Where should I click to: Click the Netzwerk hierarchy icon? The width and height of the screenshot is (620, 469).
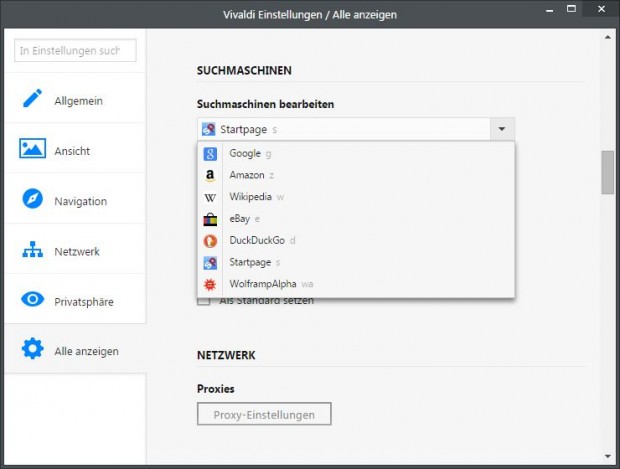[32, 250]
